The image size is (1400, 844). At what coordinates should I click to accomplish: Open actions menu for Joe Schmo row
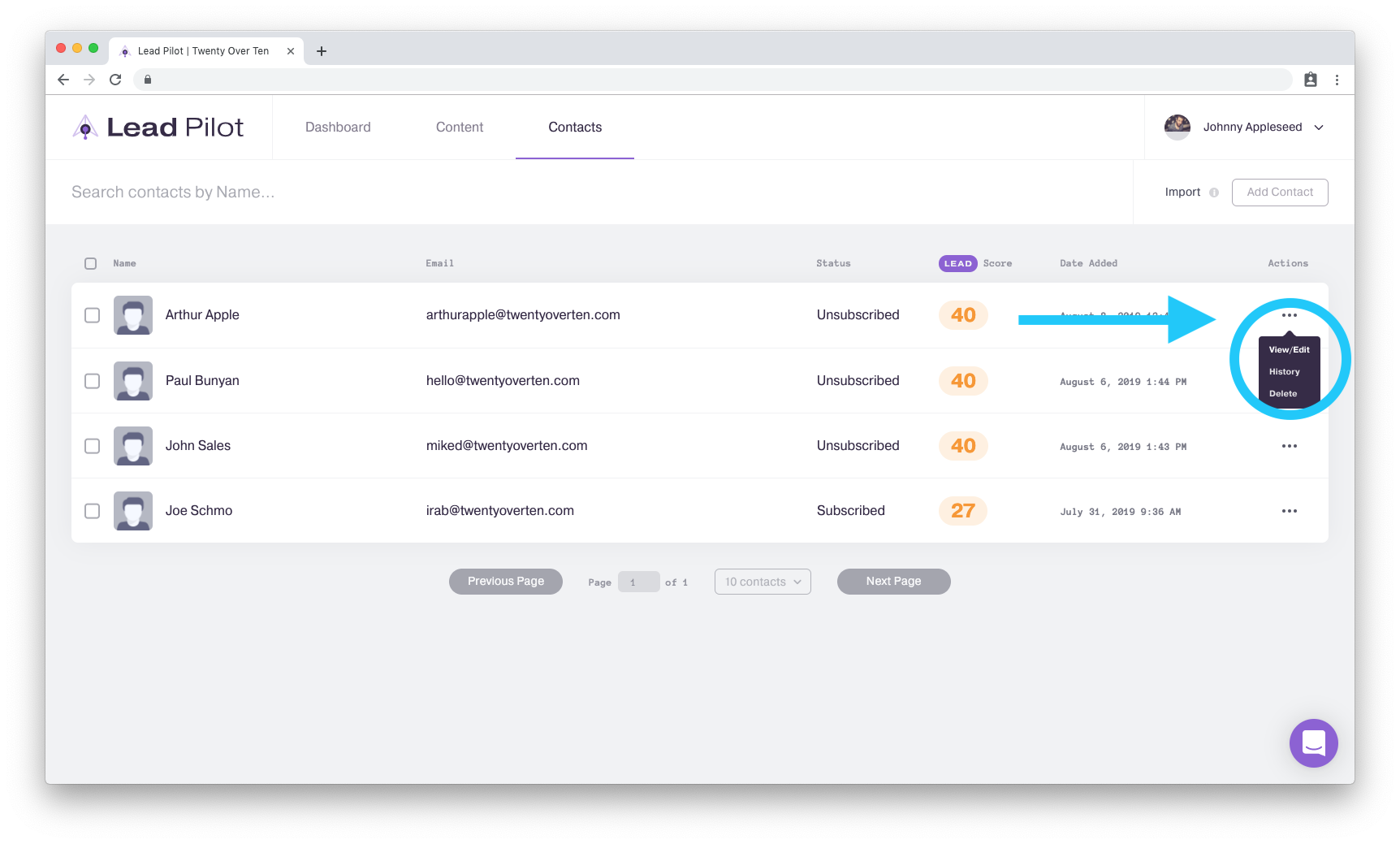(1290, 511)
